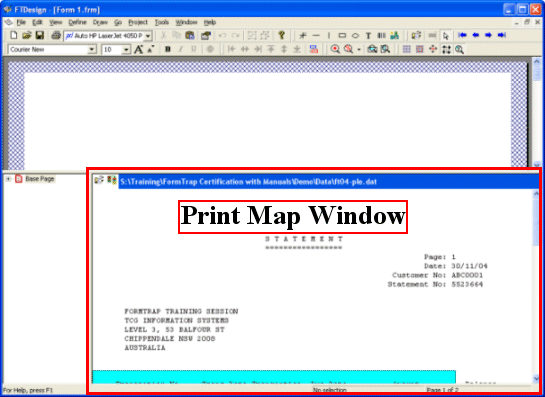Expand the Base Page tree node

[x=8, y=179]
